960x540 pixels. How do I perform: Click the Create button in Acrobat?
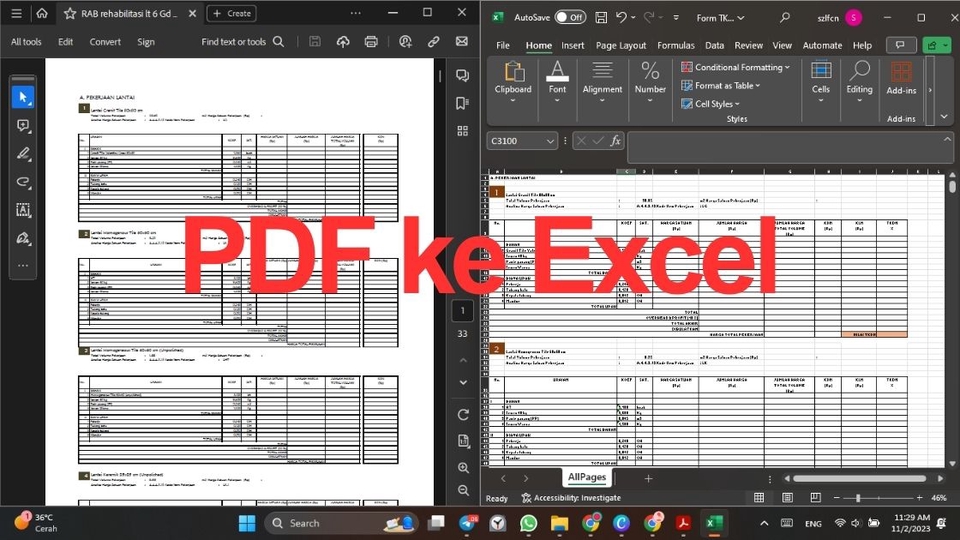pyautogui.click(x=231, y=13)
